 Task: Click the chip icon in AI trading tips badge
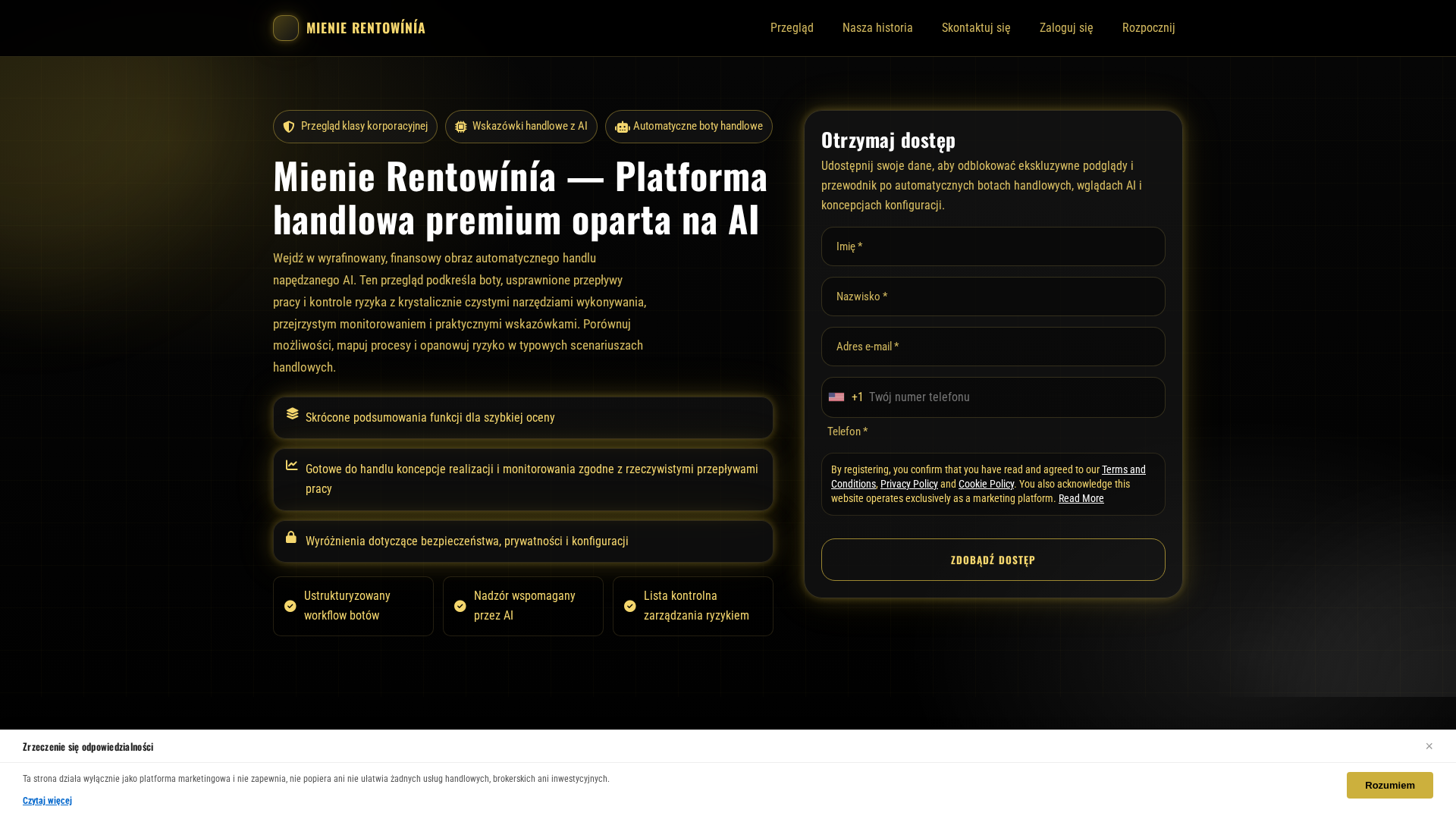click(461, 127)
